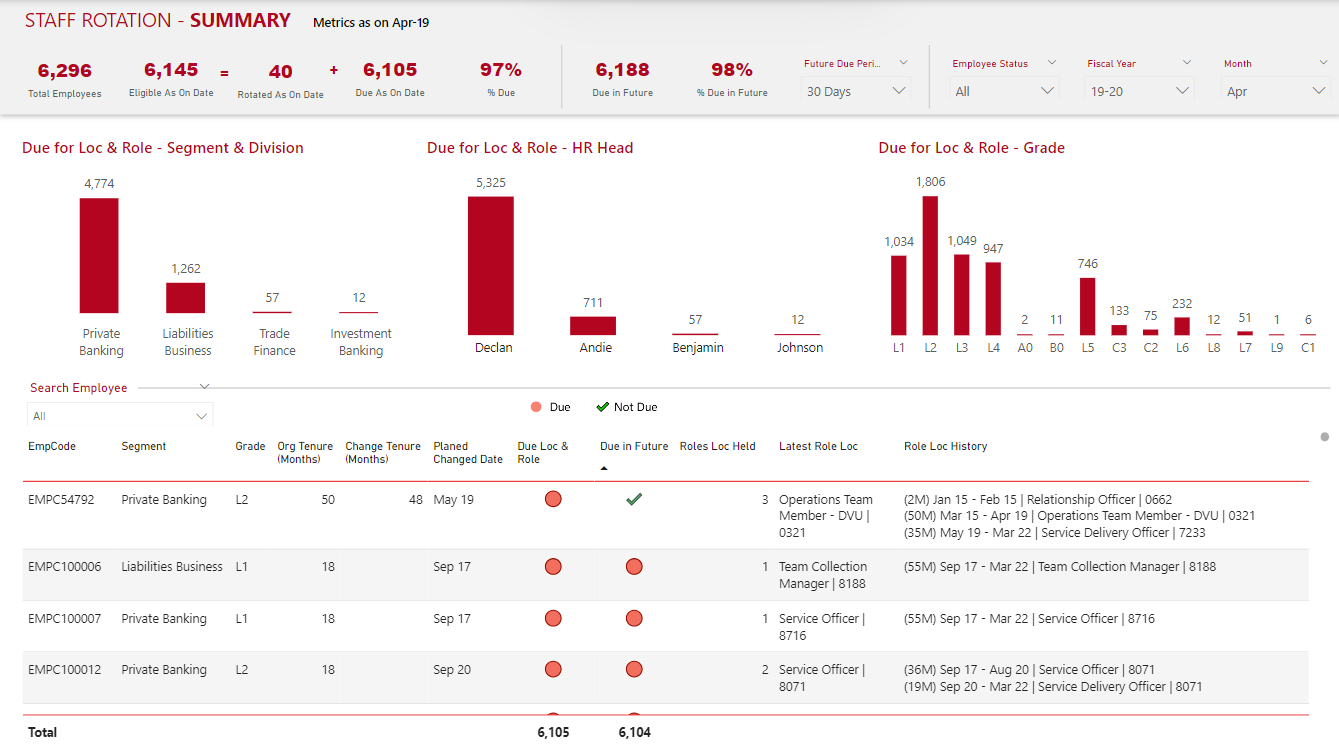Click the Due legend red circle

[x=536, y=407]
